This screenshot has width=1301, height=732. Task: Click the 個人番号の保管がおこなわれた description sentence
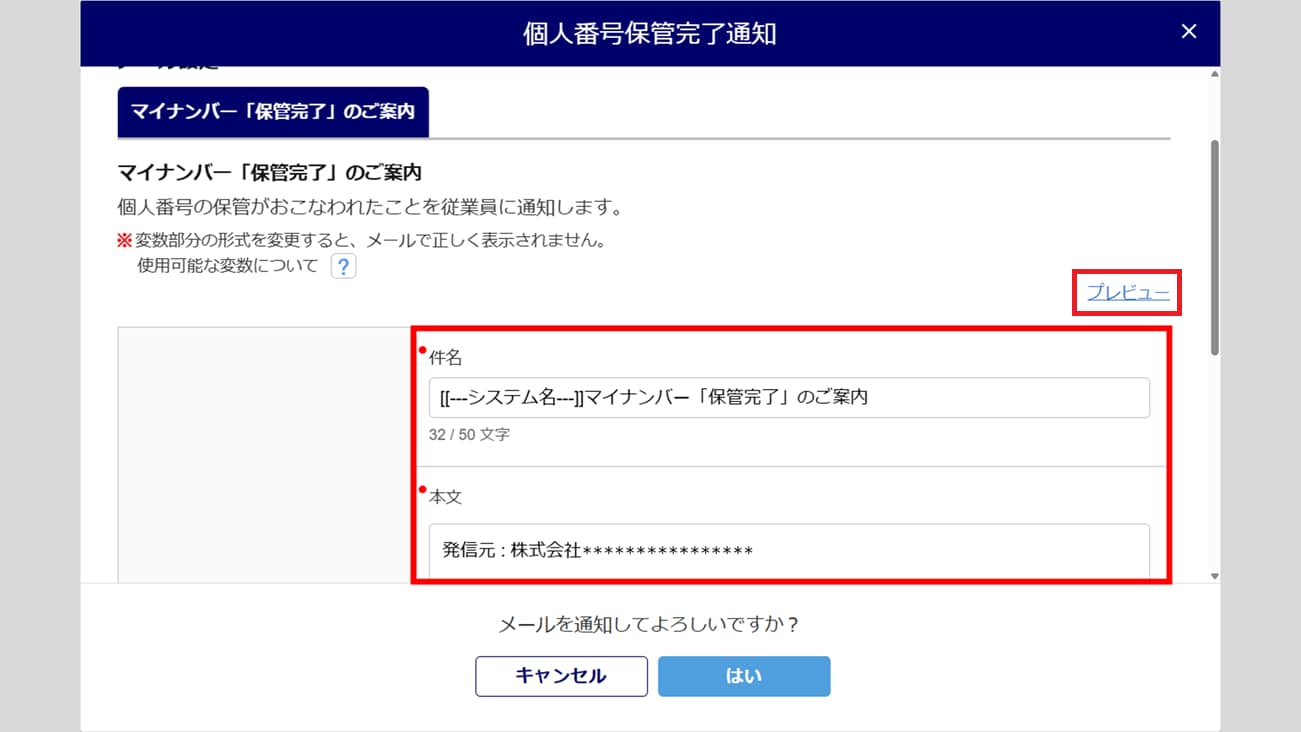pyautogui.click(x=370, y=208)
